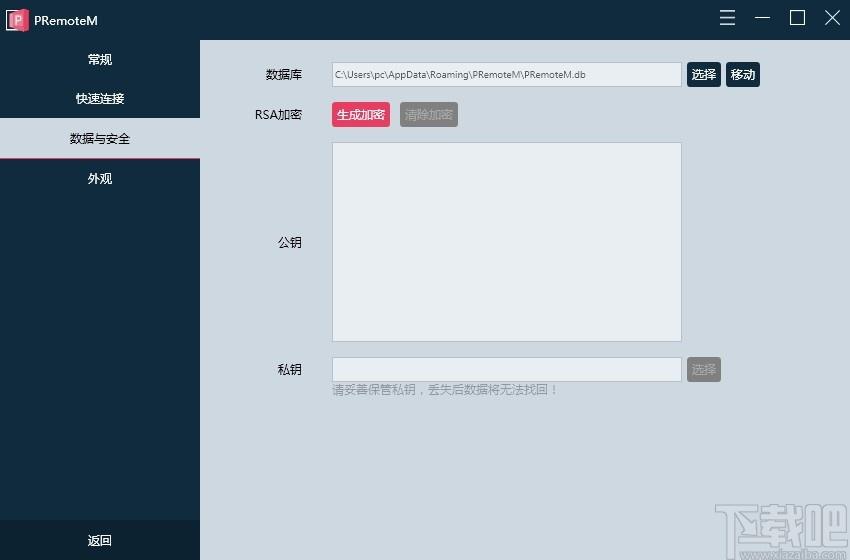Viewport: 850px width, 560px height.
Task: Click the red 生成加密 button
Action: click(360, 114)
